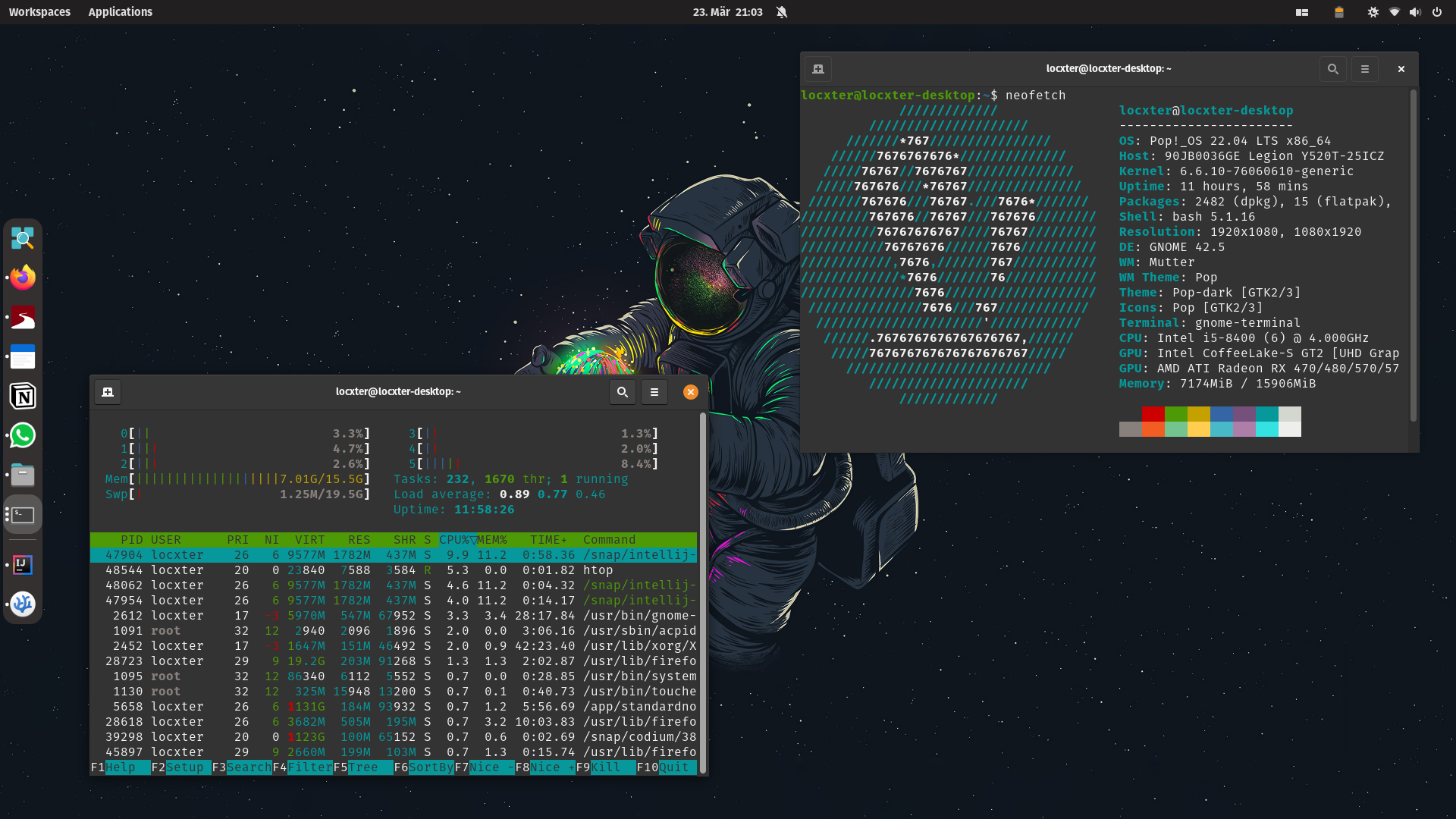Click F6 SortBy in htop footer
Image resolution: width=1456 pixels, height=819 pixels.
pos(424,767)
